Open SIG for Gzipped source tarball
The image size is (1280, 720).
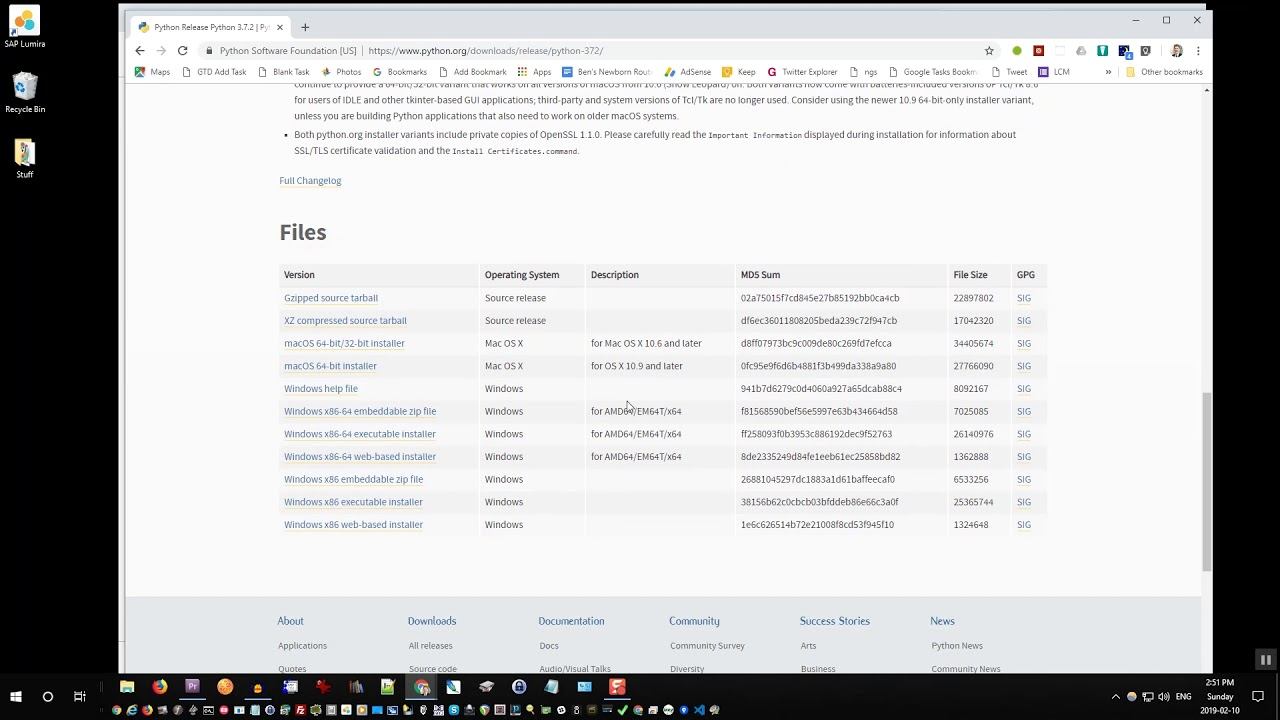(x=1023, y=298)
